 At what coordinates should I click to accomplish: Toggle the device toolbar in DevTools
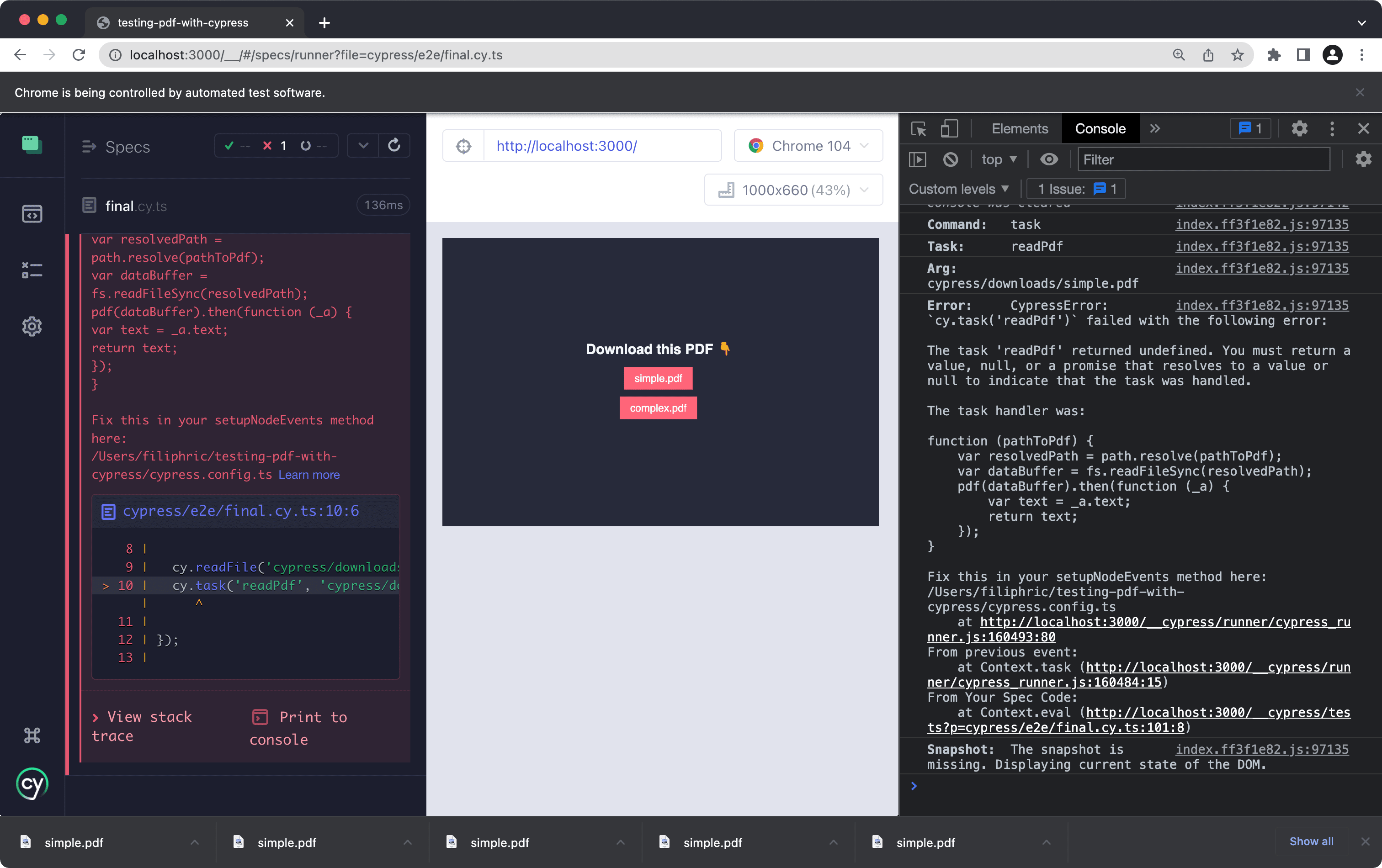[x=949, y=128]
